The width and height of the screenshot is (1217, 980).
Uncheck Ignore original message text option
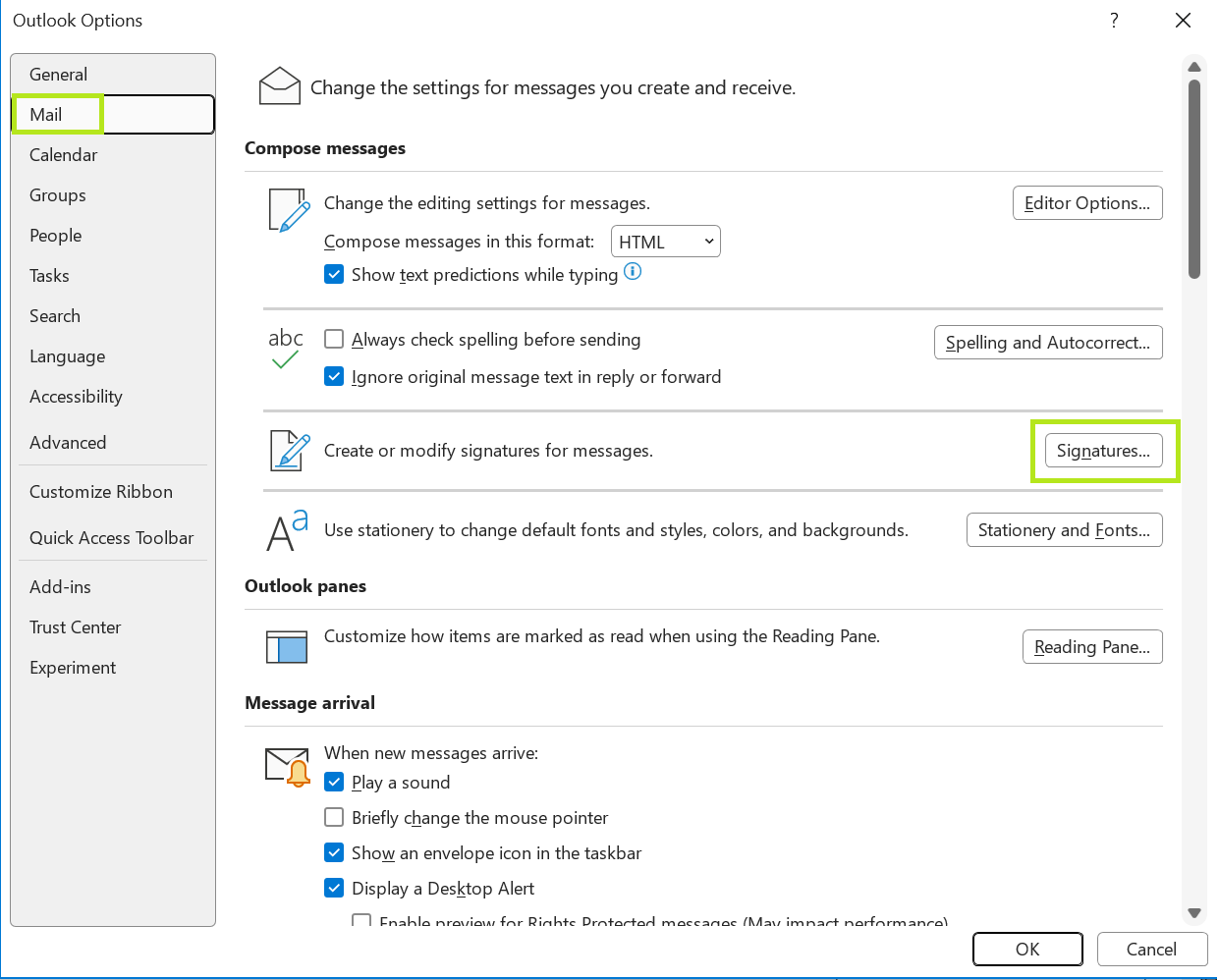click(x=334, y=376)
